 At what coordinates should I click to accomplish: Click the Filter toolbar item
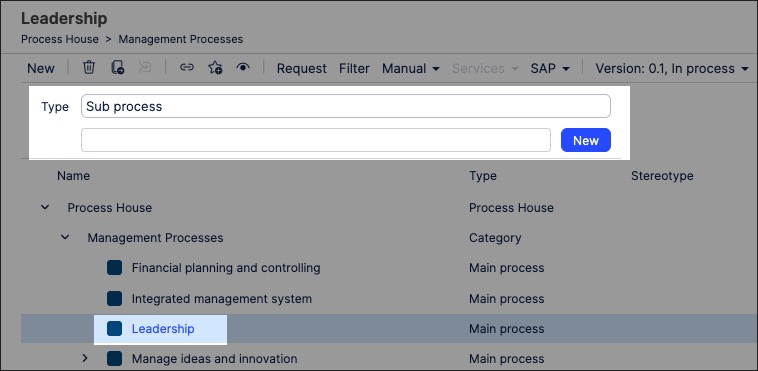[x=354, y=68]
